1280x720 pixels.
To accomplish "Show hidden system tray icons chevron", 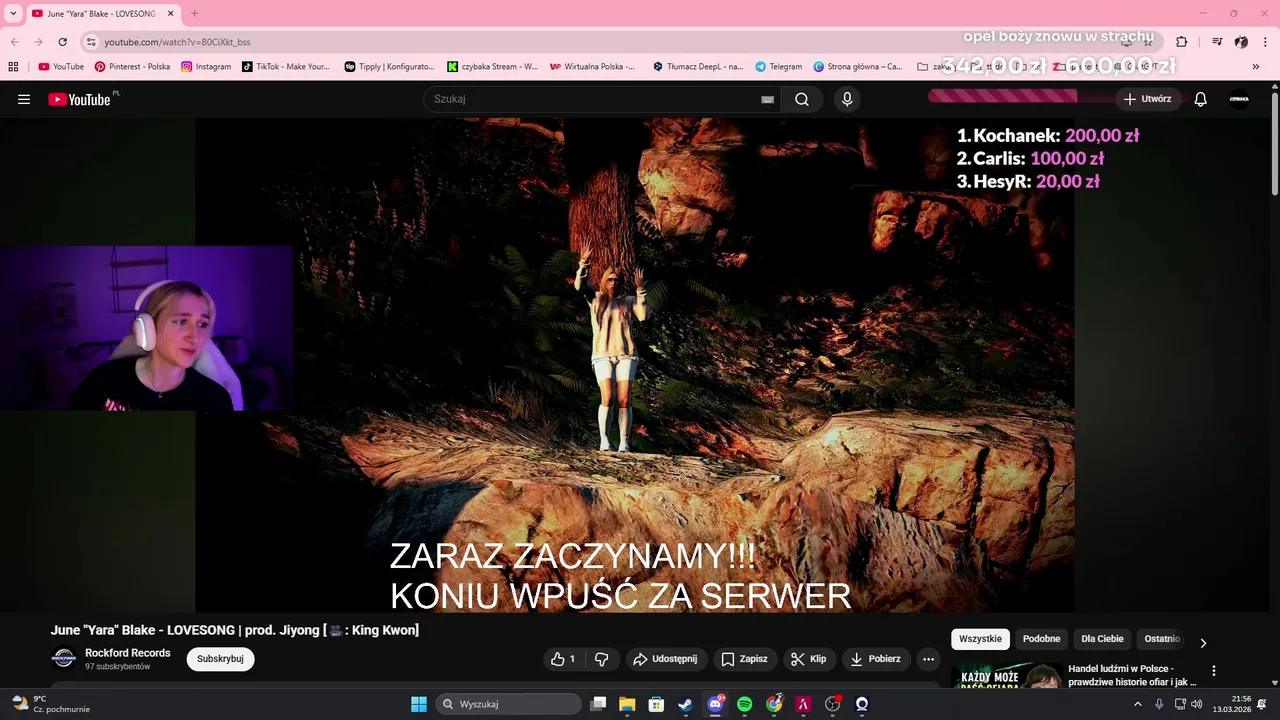I will [1138, 704].
